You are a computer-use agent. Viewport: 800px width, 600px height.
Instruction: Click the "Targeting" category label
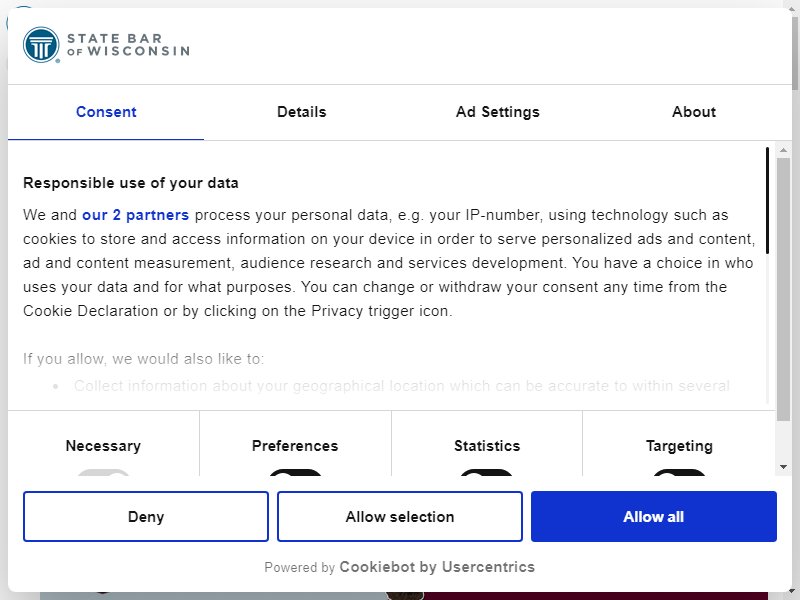point(679,445)
